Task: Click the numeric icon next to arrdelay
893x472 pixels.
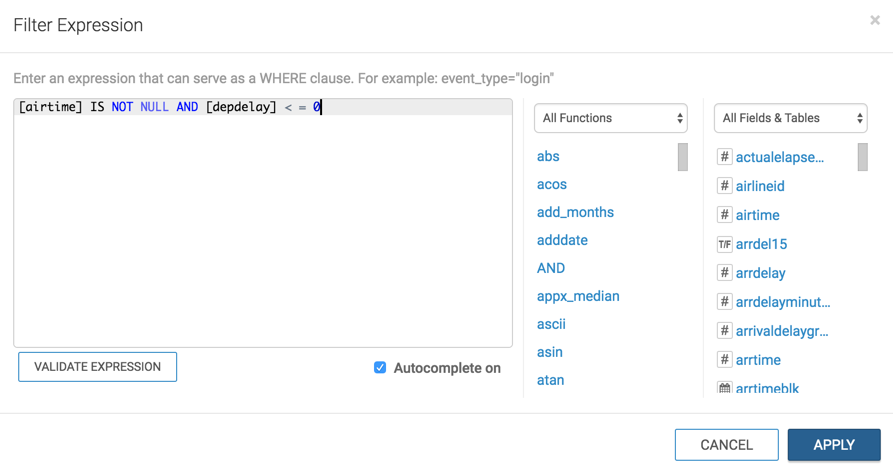Action: pyautogui.click(x=725, y=273)
